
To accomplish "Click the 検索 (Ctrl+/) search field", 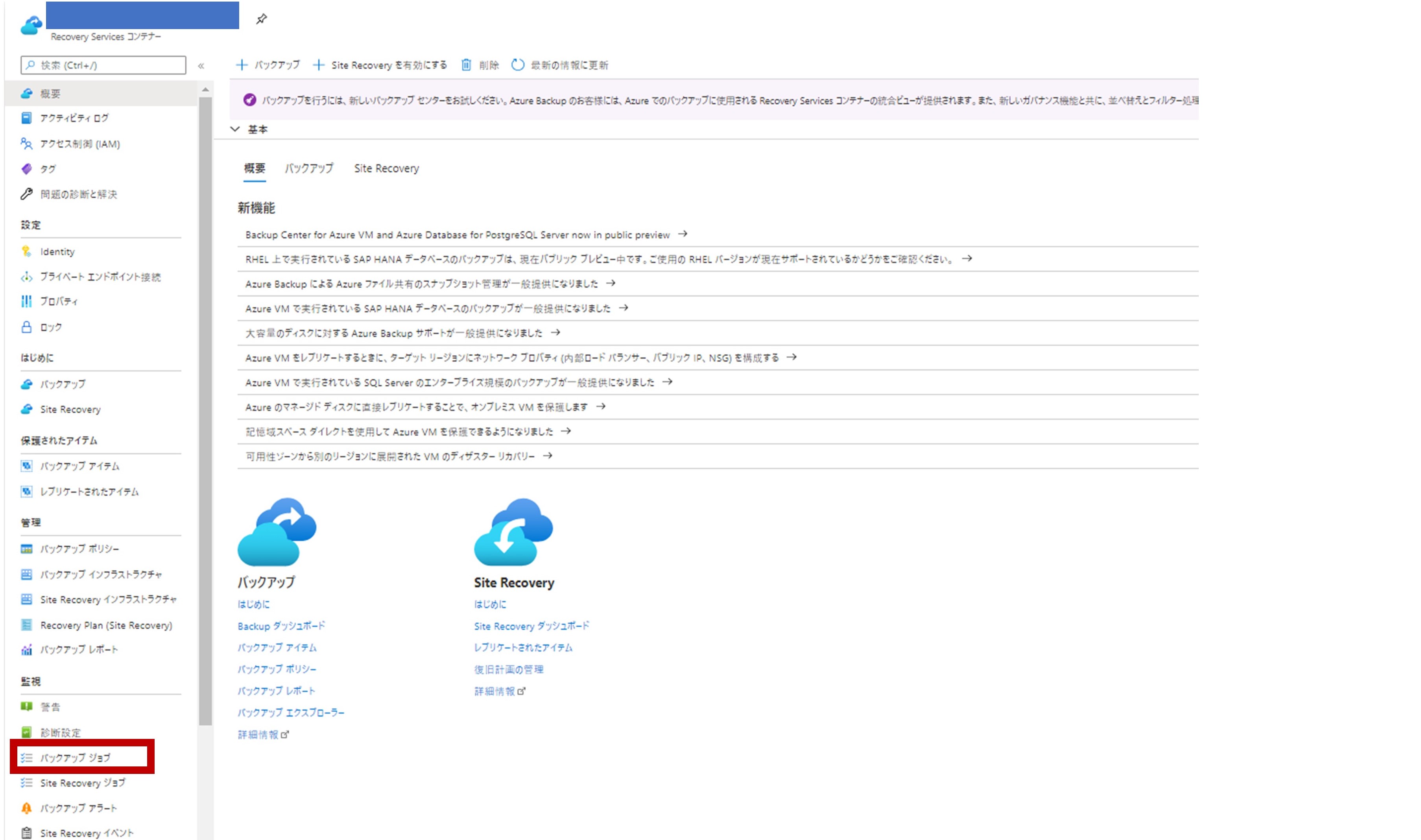I will pyautogui.click(x=103, y=66).
